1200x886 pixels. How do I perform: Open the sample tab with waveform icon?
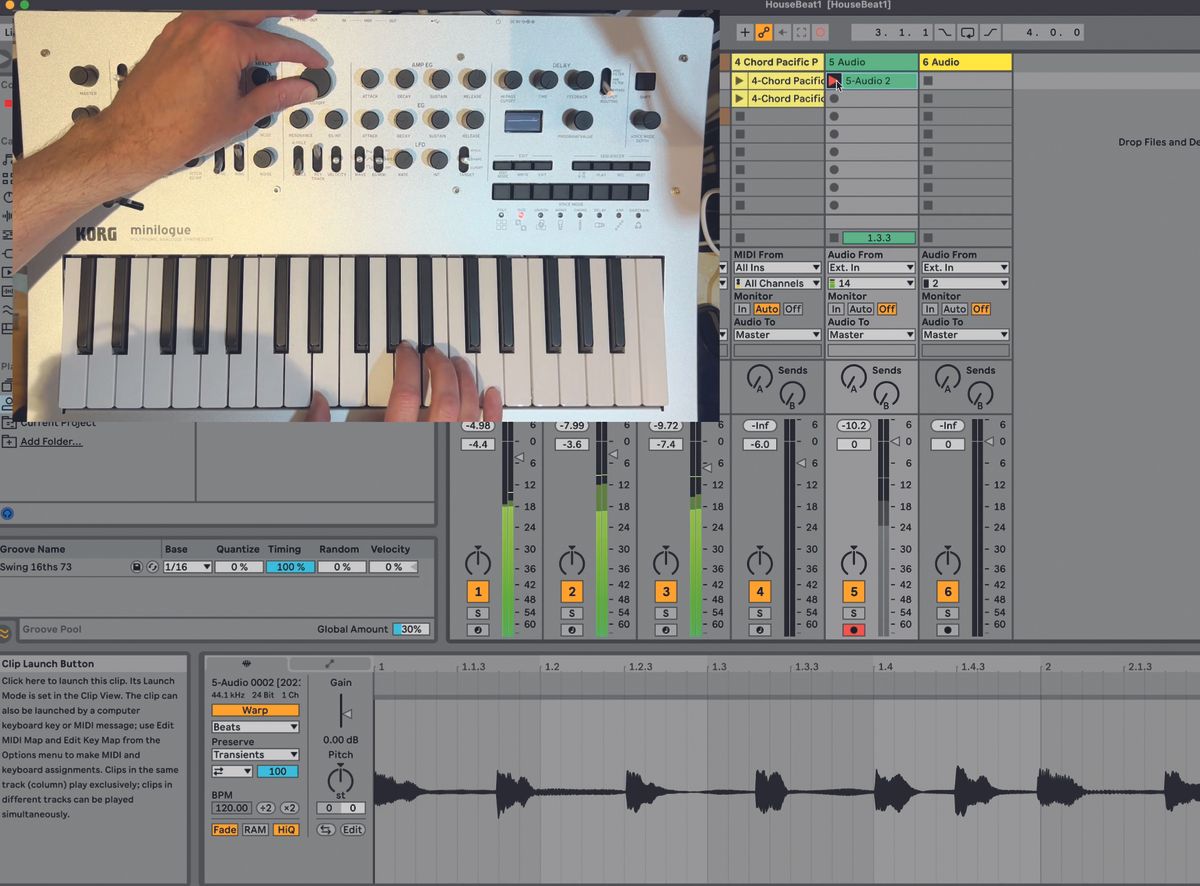246,664
